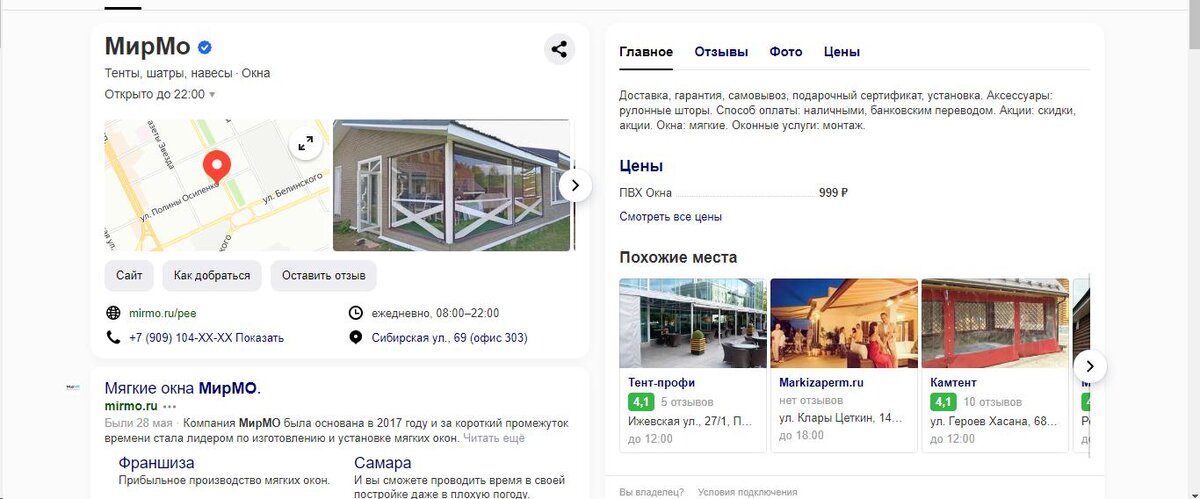The height and width of the screenshot is (499, 1200).
Task: Expand opening hours "Открыто до 22:00"
Action: pyautogui.click(x=160, y=94)
